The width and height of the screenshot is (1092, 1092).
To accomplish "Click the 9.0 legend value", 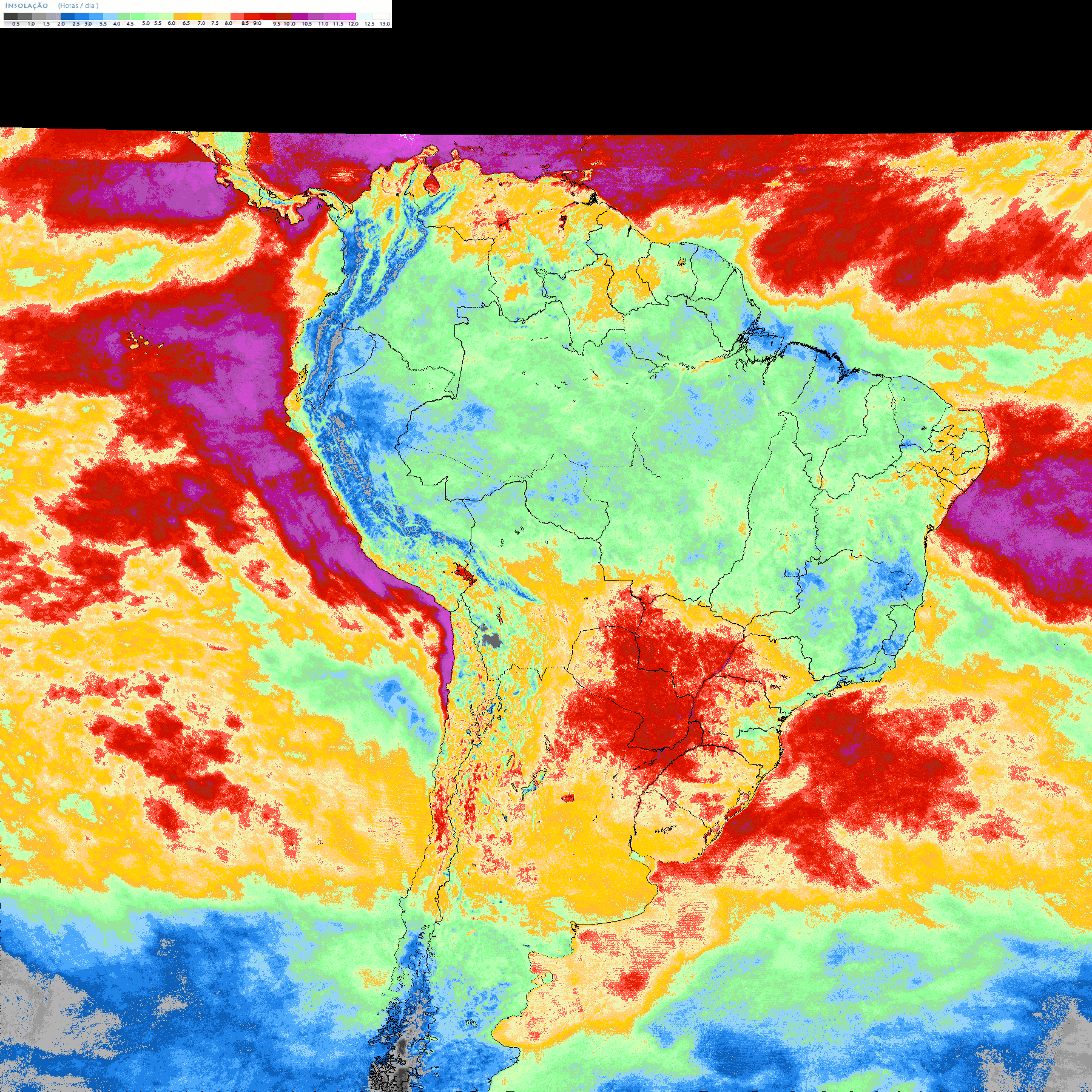I will coord(257,23).
